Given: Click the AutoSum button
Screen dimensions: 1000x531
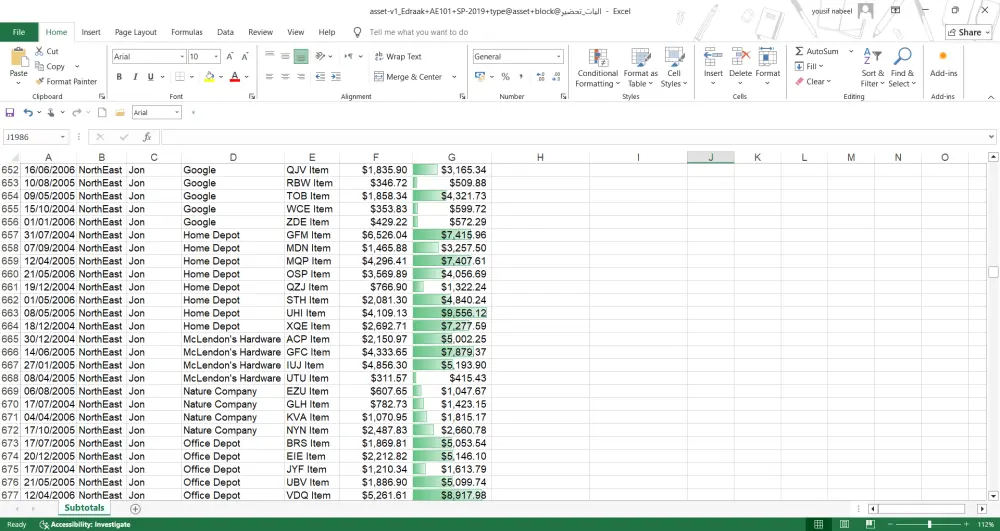Looking at the screenshot, I should [817, 51].
